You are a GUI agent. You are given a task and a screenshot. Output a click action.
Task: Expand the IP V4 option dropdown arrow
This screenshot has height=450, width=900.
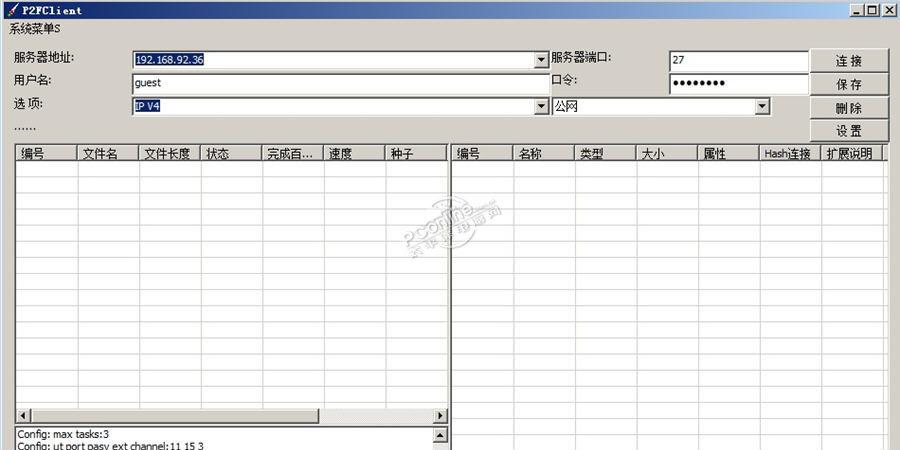541,106
